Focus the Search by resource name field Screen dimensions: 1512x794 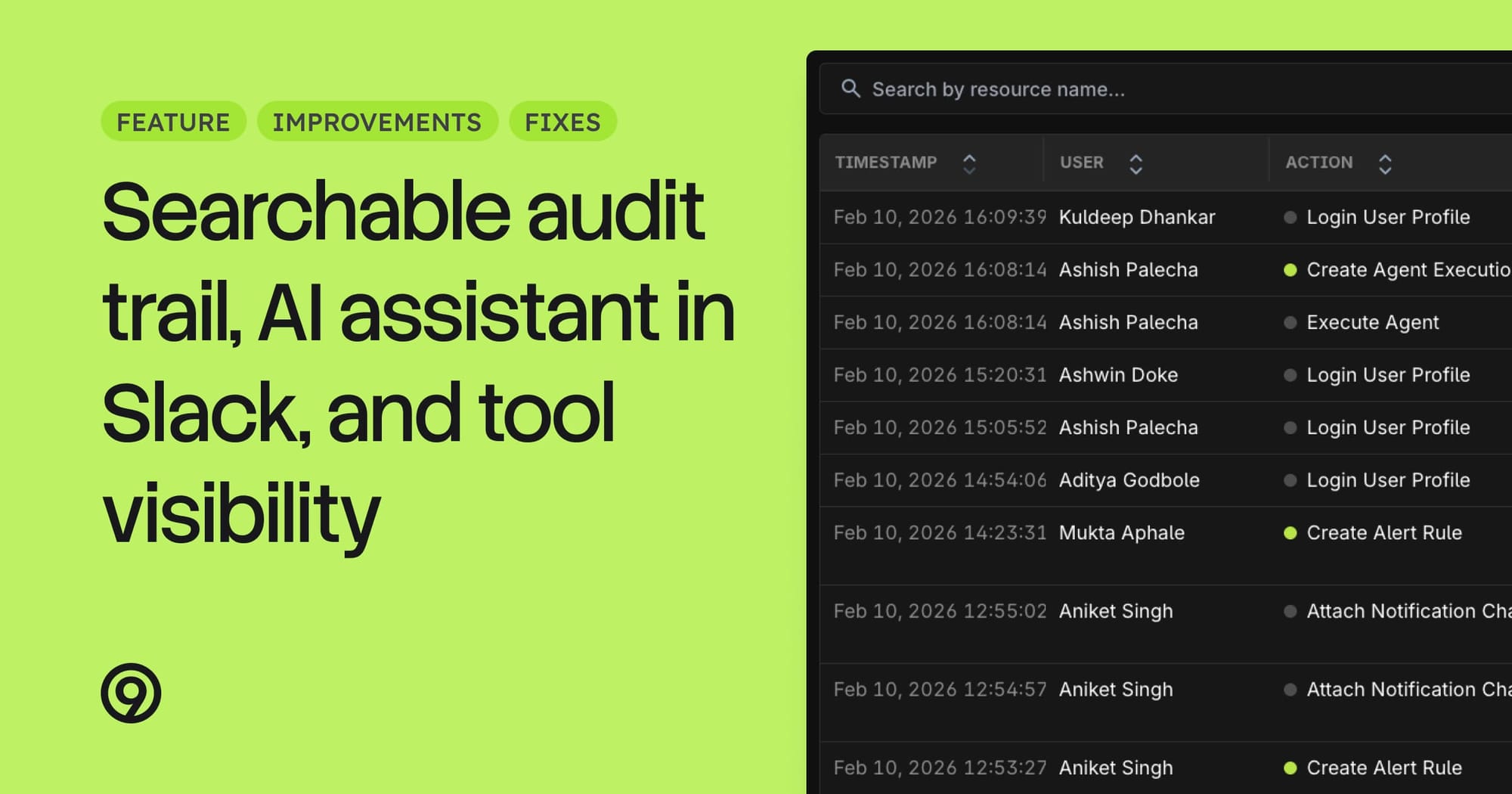[1166, 89]
